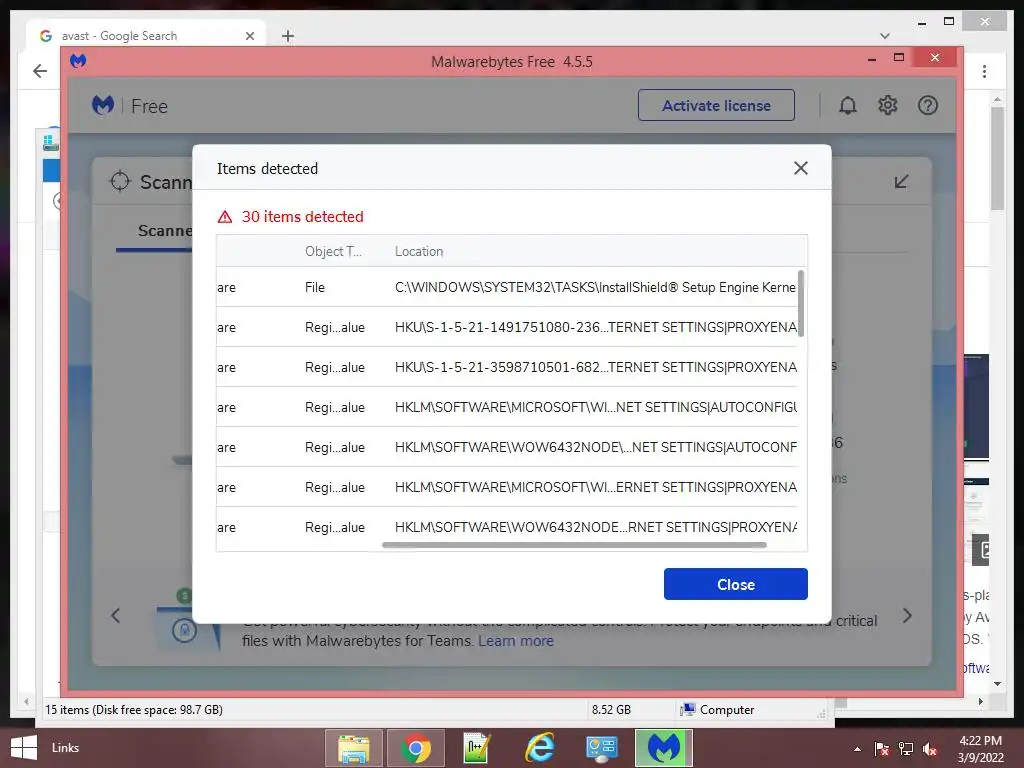Viewport: 1024px width, 768px height.
Task: Open Chrome three-dot menu
Action: coord(984,71)
